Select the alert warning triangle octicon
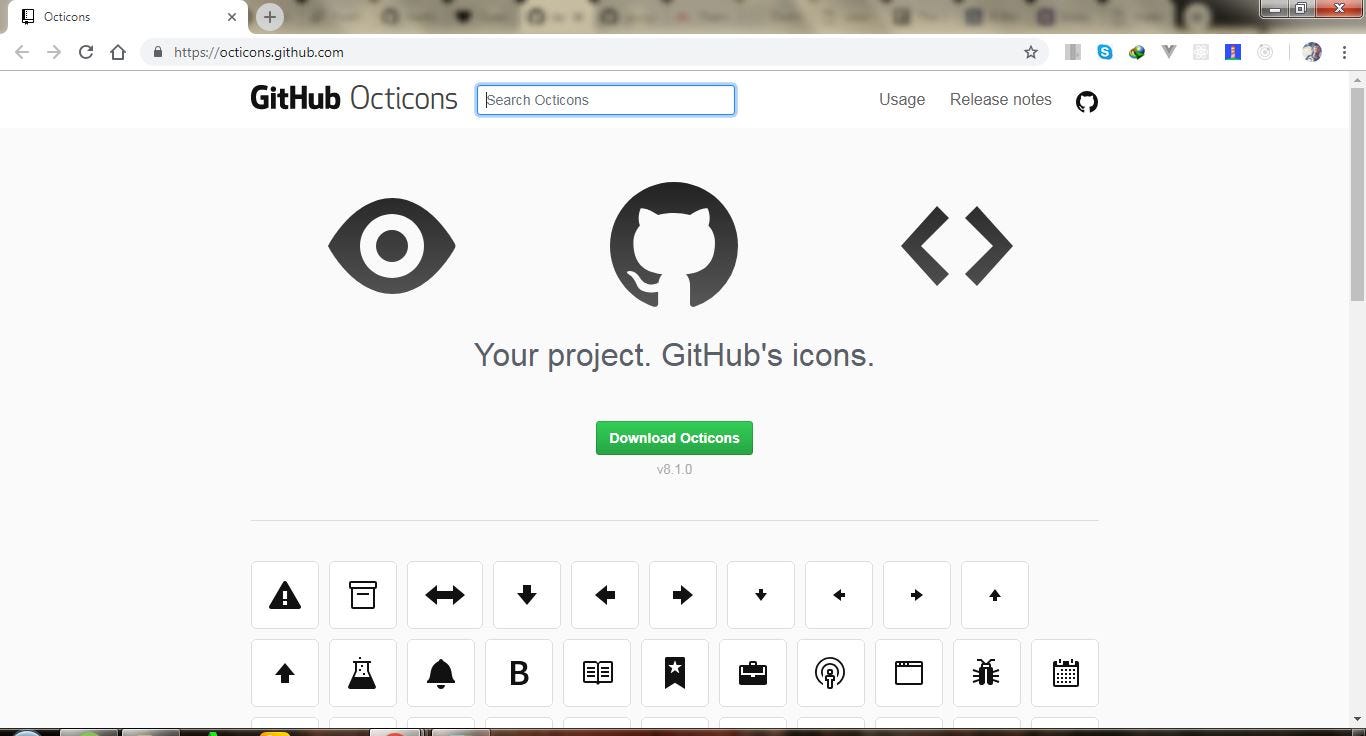Viewport: 1366px width, 736px height. [x=285, y=595]
